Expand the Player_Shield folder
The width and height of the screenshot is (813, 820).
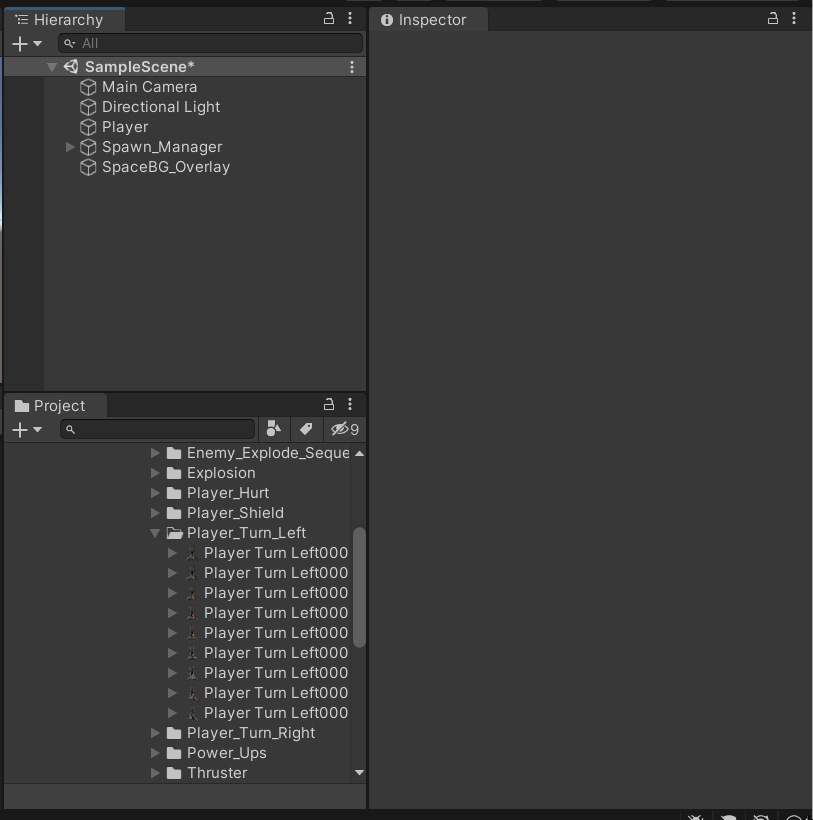[155, 513]
